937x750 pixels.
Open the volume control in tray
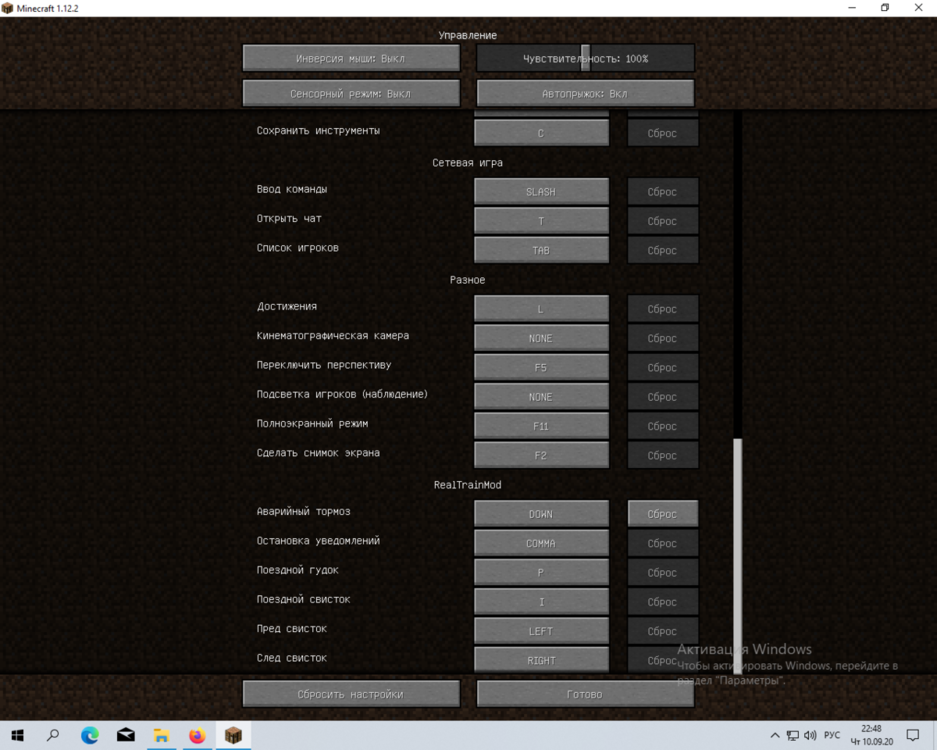click(x=810, y=735)
